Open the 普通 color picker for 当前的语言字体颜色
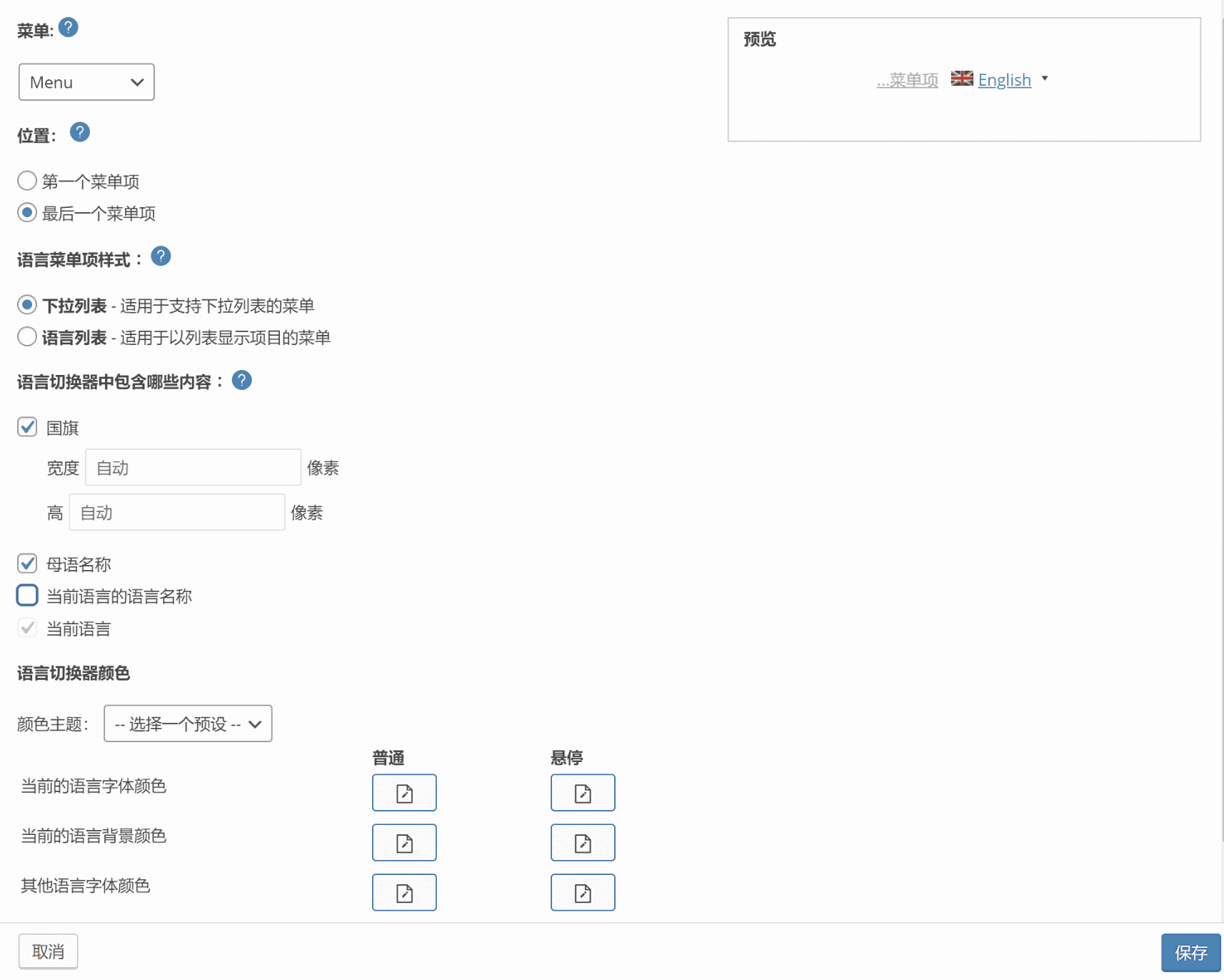This screenshot has width=1224, height=980. click(x=404, y=792)
